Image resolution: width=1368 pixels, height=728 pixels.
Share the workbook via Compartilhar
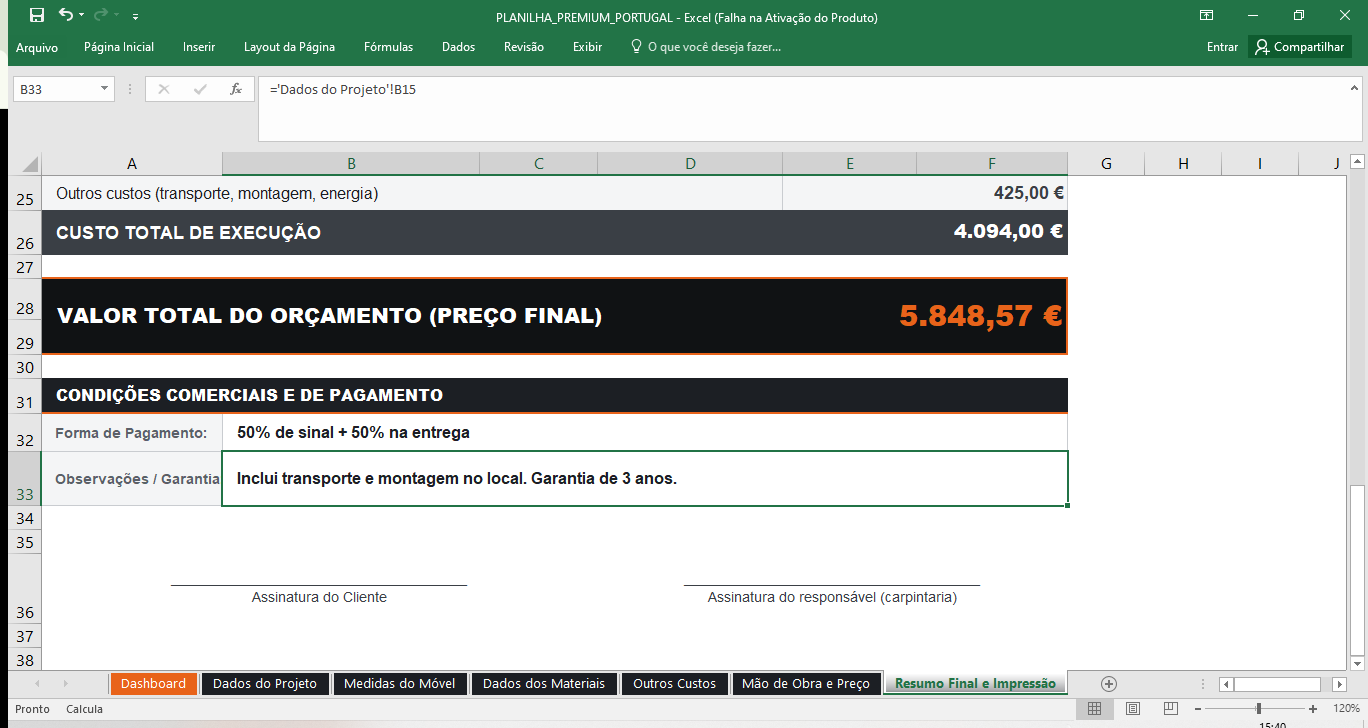coord(1300,47)
